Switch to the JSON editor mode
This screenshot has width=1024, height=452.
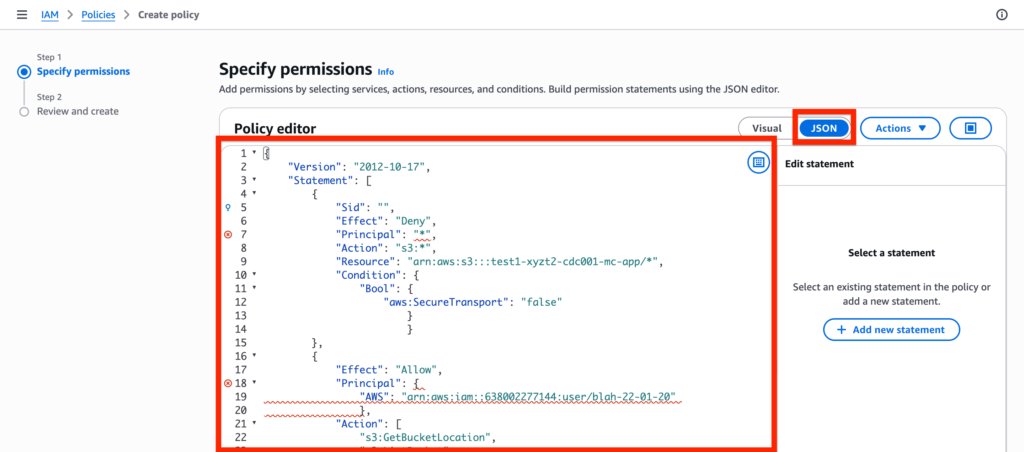pyautogui.click(x=824, y=128)
